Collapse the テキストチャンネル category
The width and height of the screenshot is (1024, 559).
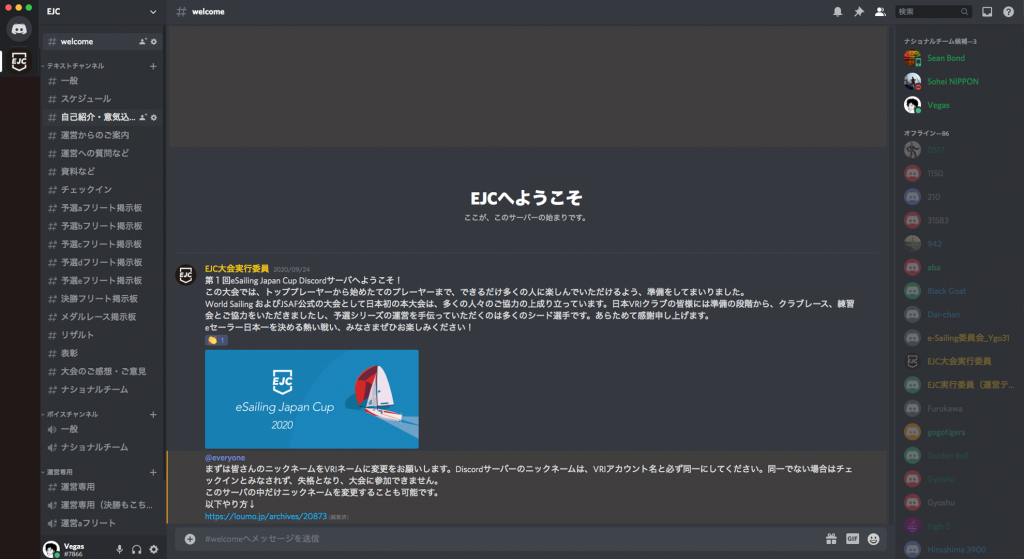74,66
